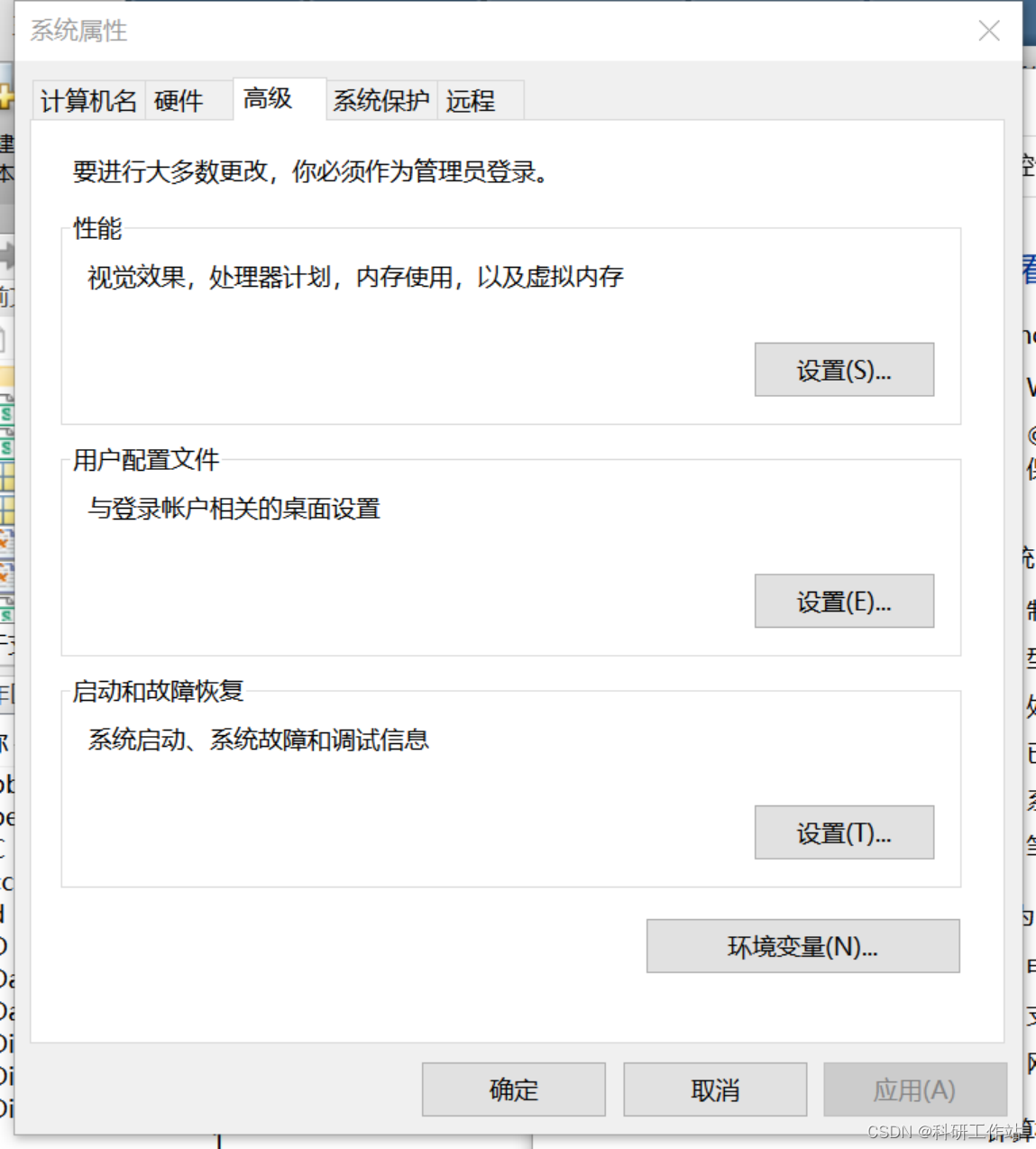This screenshot has height=1149, width=1036.
Task: Click the 系统属性 title bar text
Action: click(78, 31)
